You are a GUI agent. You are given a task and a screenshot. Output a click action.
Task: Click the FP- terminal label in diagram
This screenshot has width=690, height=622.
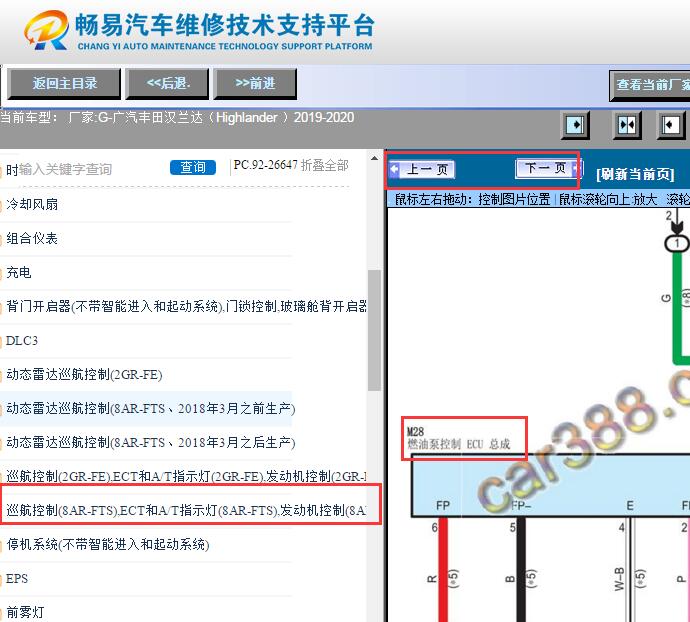pyautogui.click(x=521, y=506)
